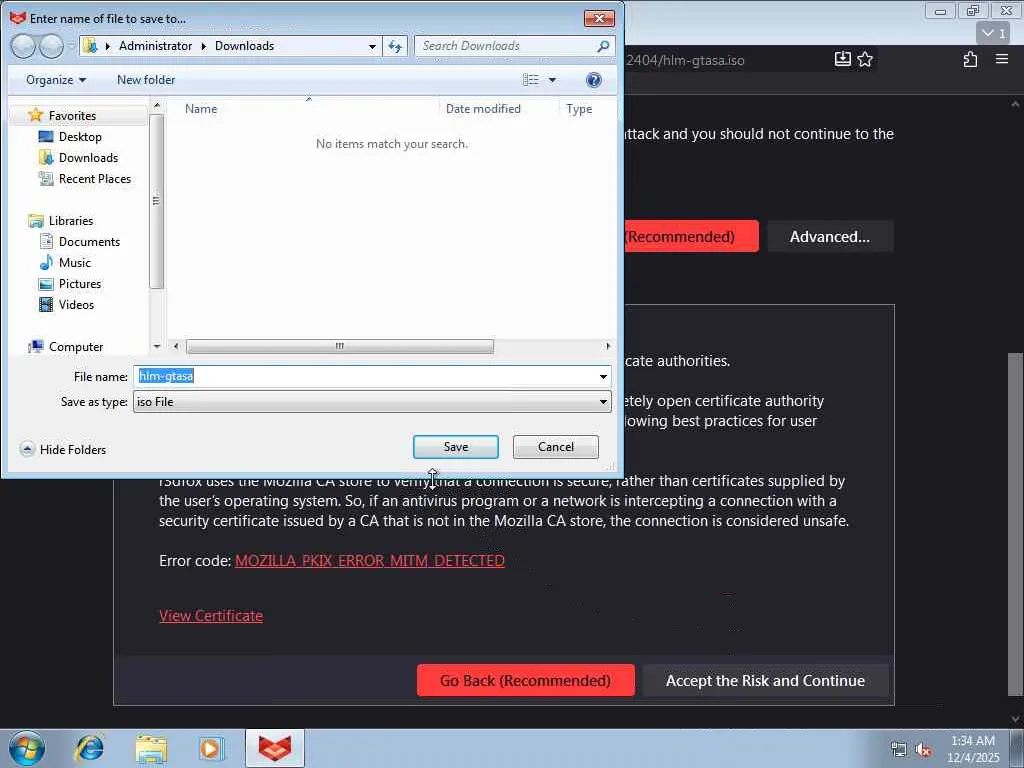Select Videos library in the navigation pane
This screenshot has width=1024, height=768.
[x=76, y=304]
